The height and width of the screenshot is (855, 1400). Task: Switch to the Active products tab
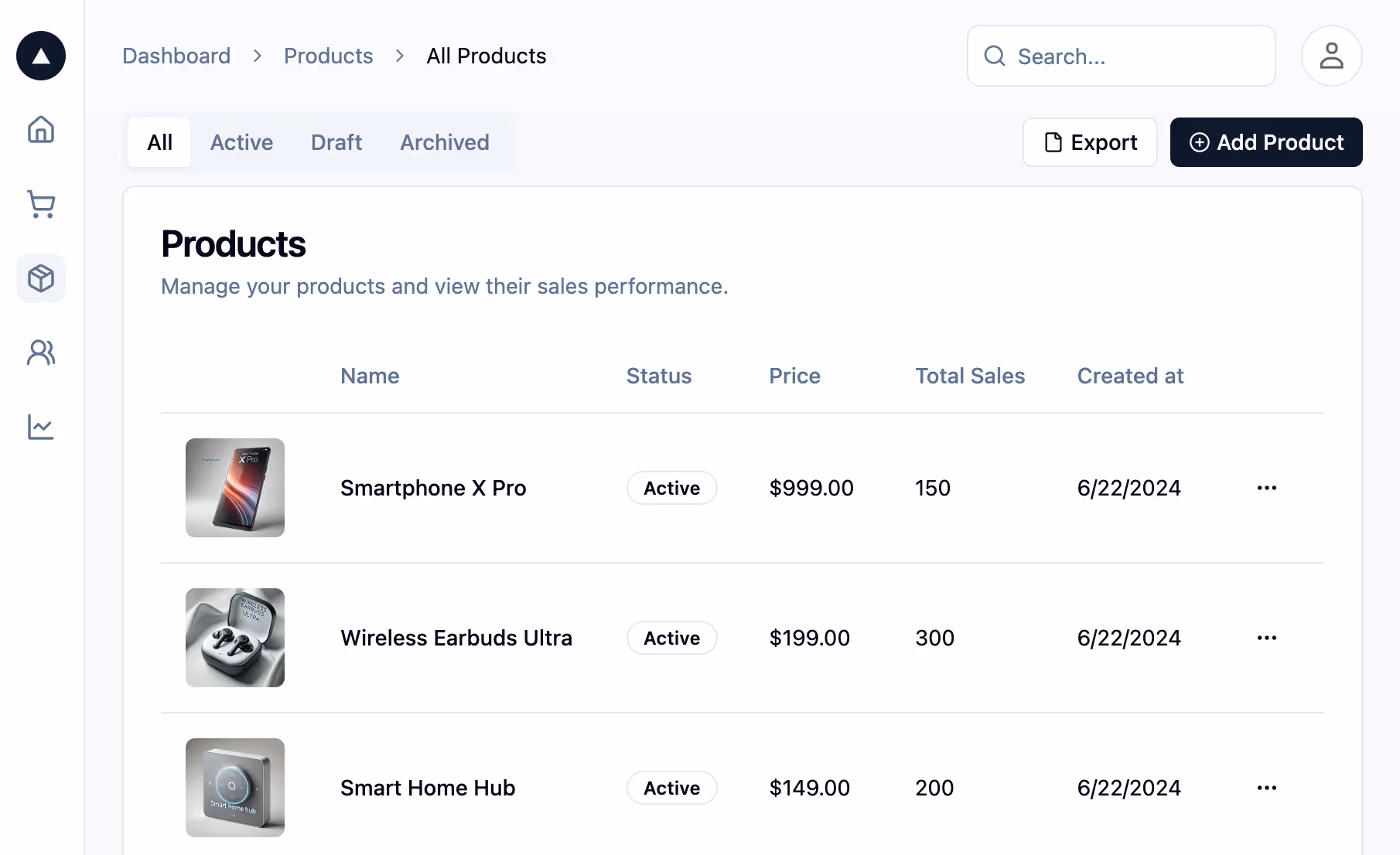(241, 142)
